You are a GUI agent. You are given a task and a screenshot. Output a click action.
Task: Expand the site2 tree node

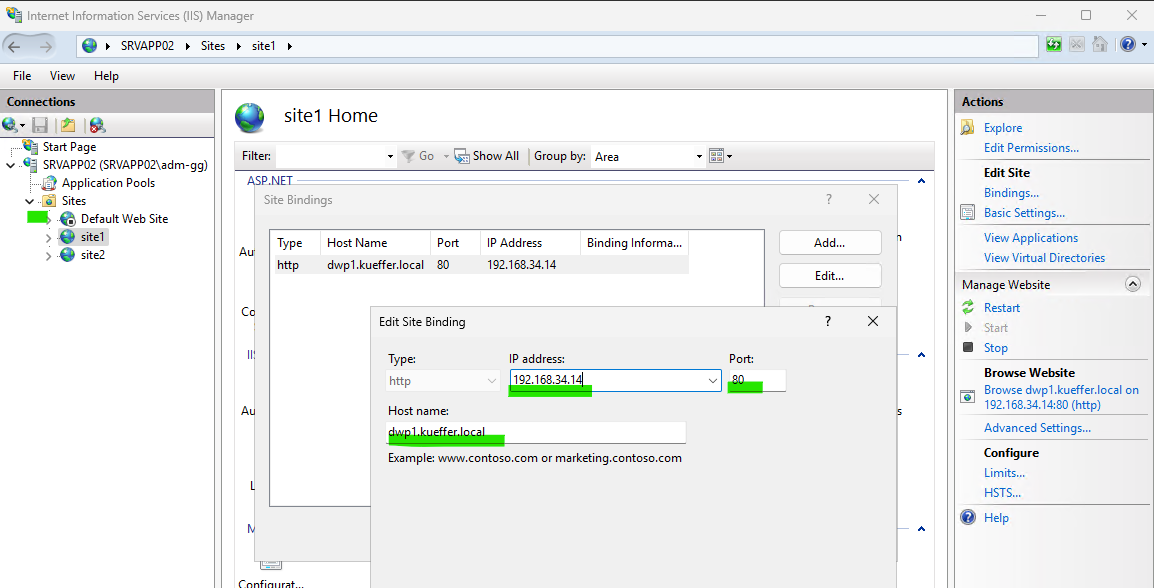click(49, 255)
